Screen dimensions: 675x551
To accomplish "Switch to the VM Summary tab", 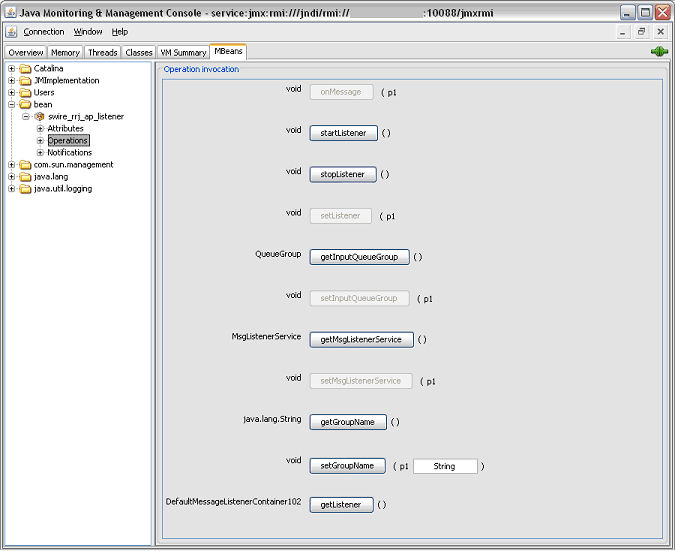I will coord(183,53).
